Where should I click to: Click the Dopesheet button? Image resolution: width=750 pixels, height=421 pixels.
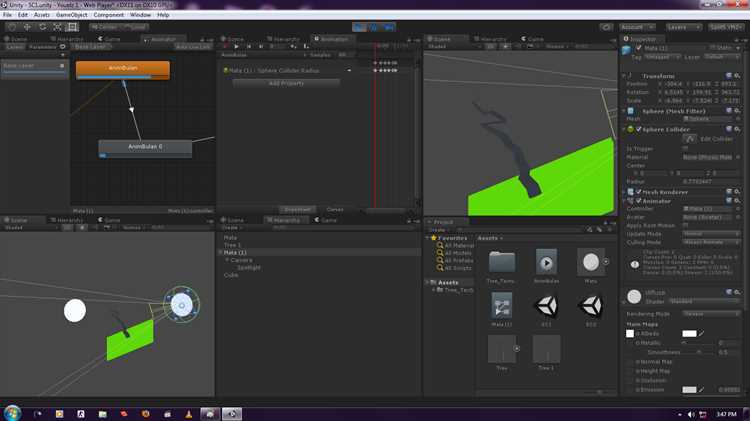[x=297, y=209]
